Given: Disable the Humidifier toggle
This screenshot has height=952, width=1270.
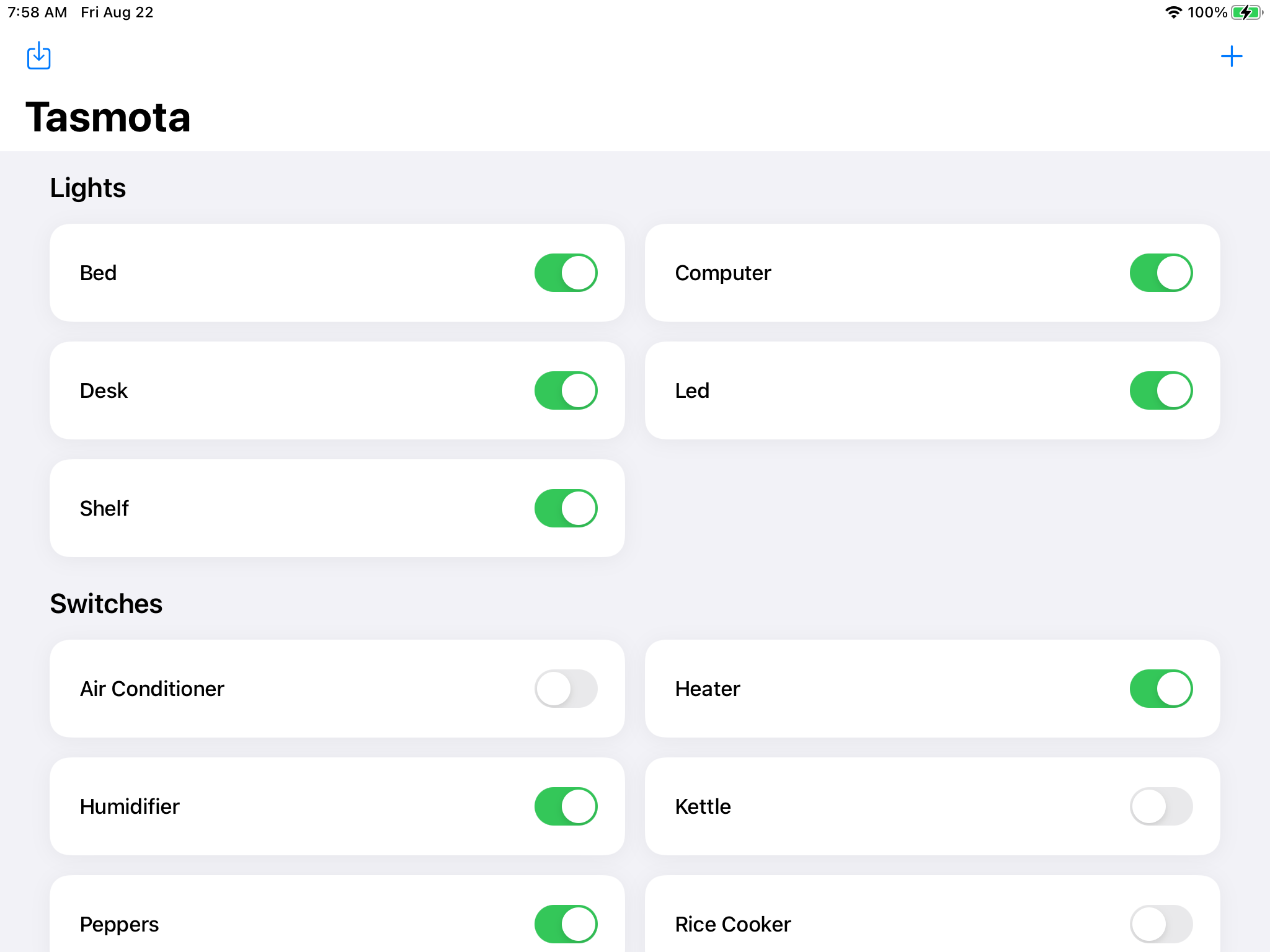Looking at the screenshot, I should [566, 806].
